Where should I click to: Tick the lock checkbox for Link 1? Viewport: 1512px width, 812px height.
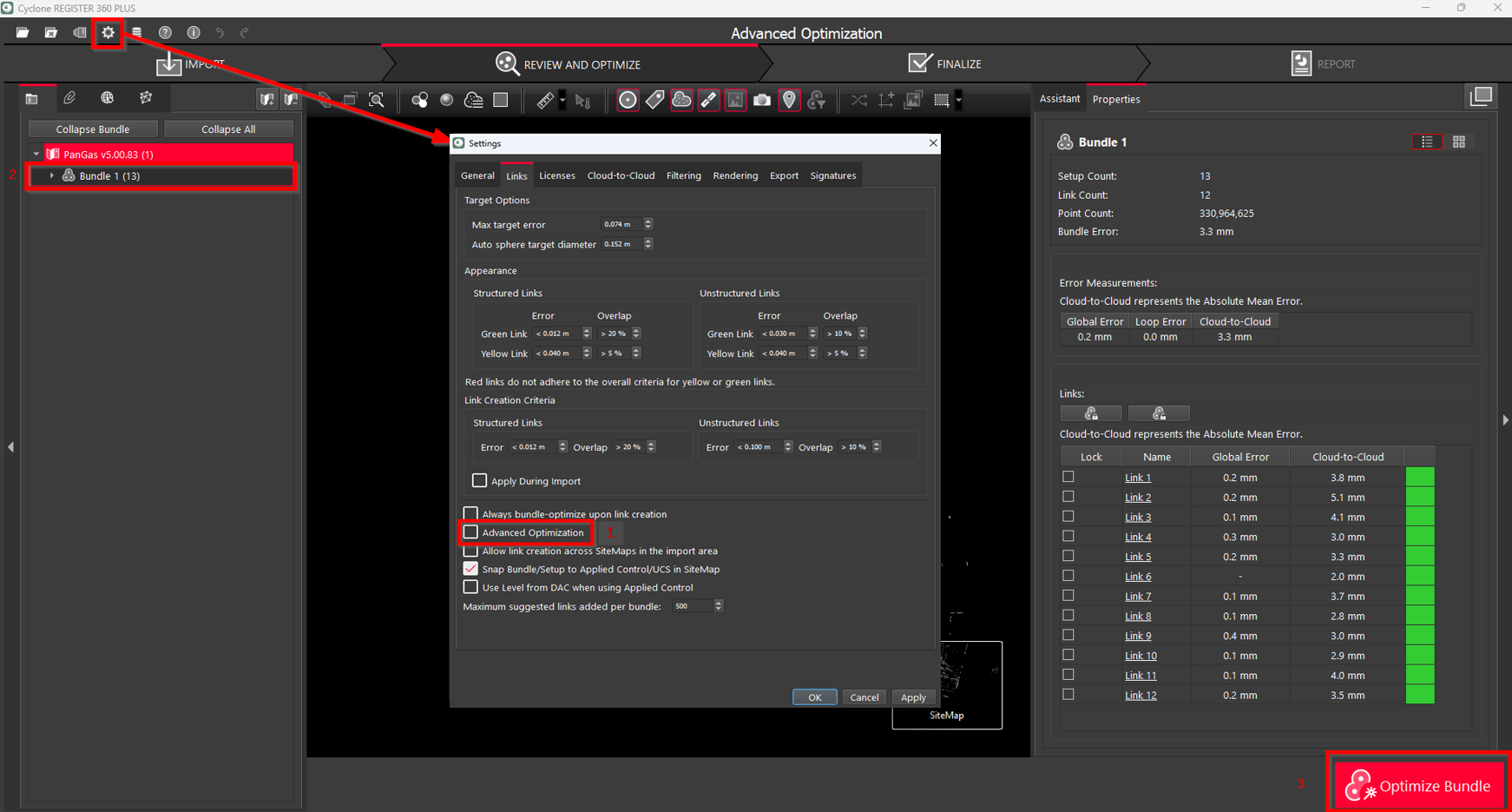click(x=1068, y=477)
